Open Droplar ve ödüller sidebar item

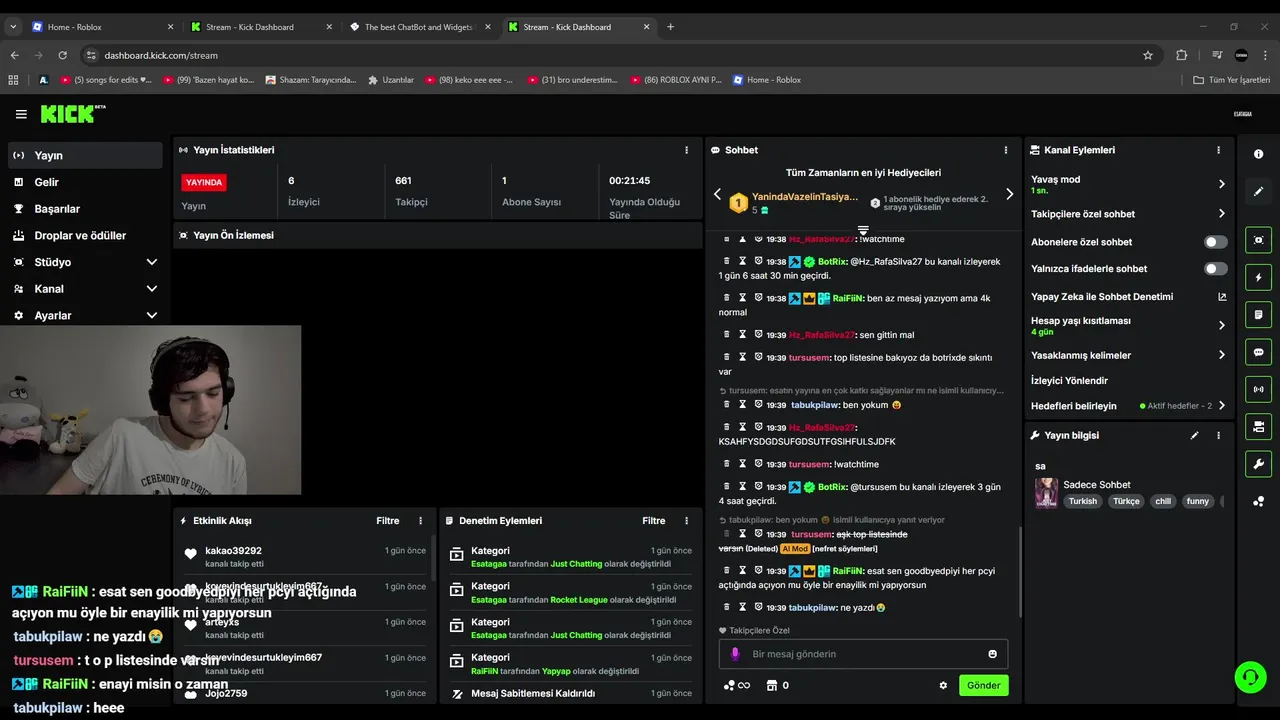click(x=85, y=236)
